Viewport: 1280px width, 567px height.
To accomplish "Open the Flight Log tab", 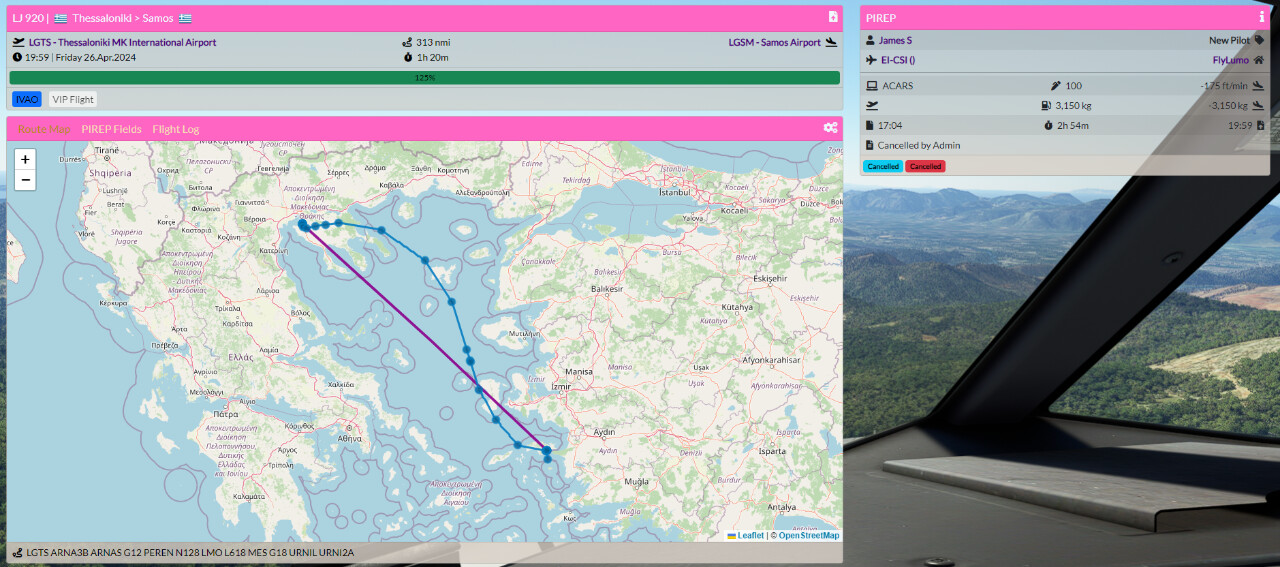I will click(175, 129).
